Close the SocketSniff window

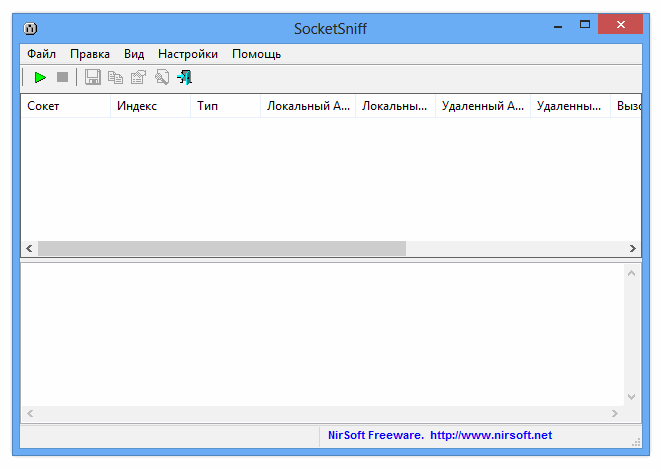(x=621, y=24)
